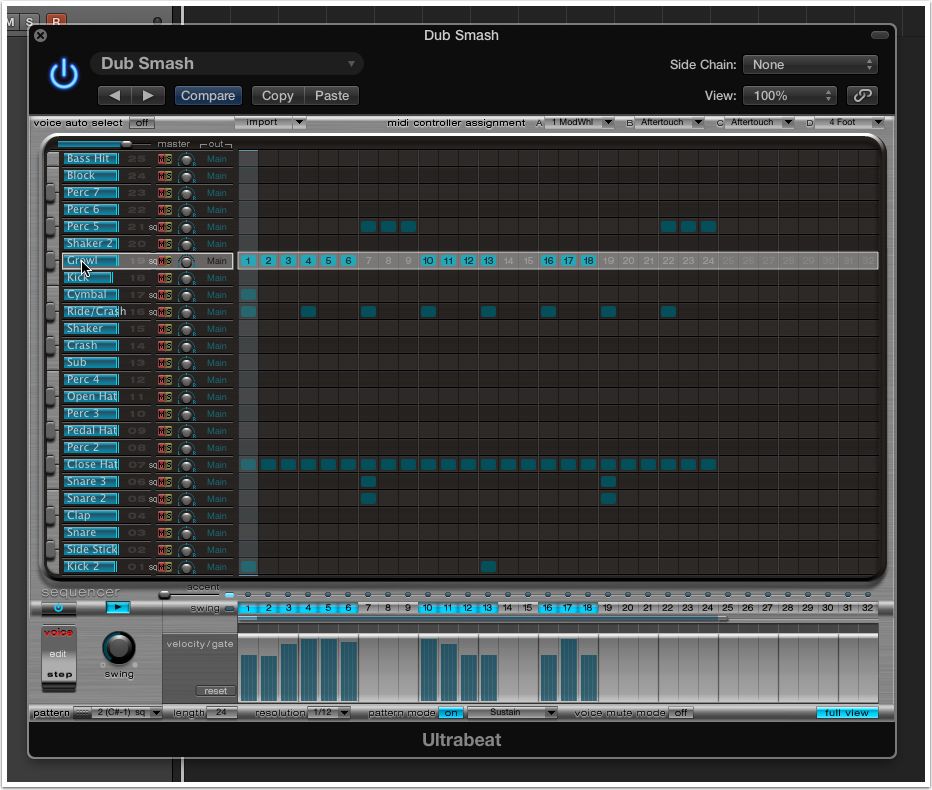This screenshot has height=790, width=932.
Task: Open the Dub Smash preset dropdown
Action: (x=226, y=64)
